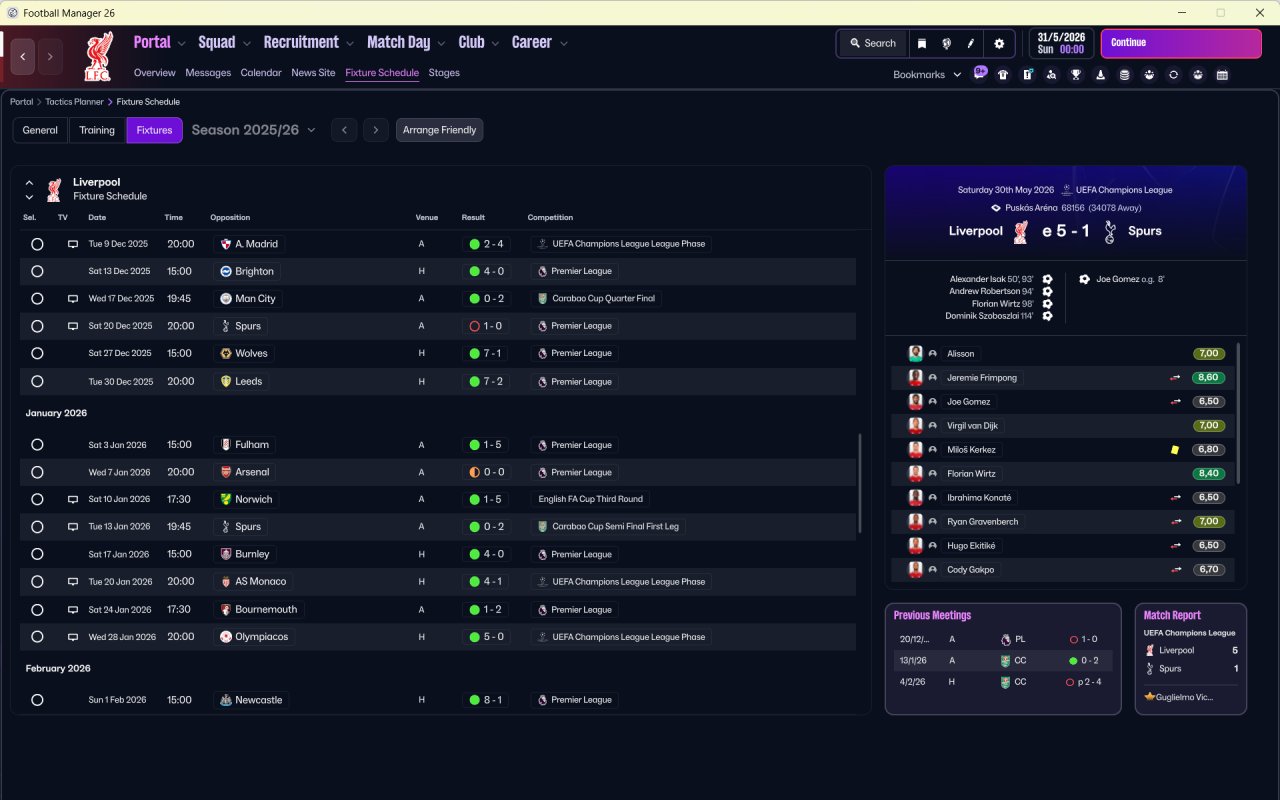
Task: Click the substitution arrow beside Jeremie Frimpong
Action: [1176, 378]
